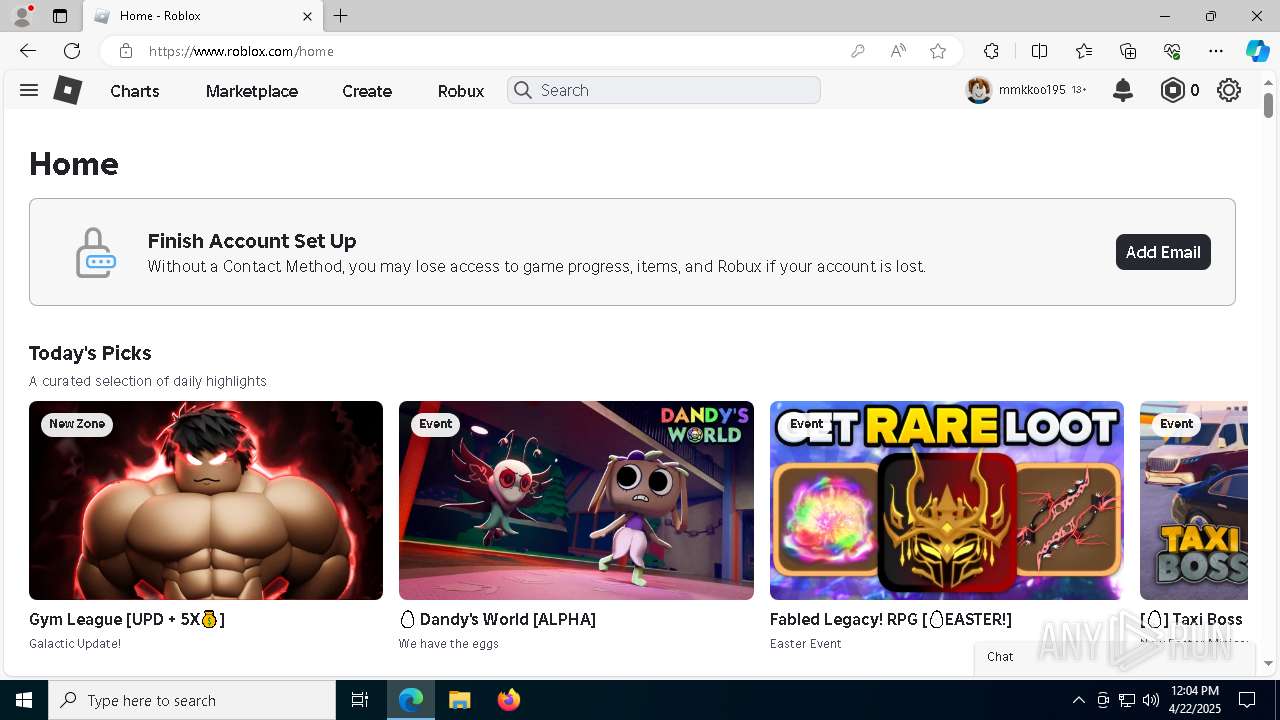Open the clock showing 12:04 PM
Image resolution: width=1280 pixels, height=720 pixels.
1194,700
